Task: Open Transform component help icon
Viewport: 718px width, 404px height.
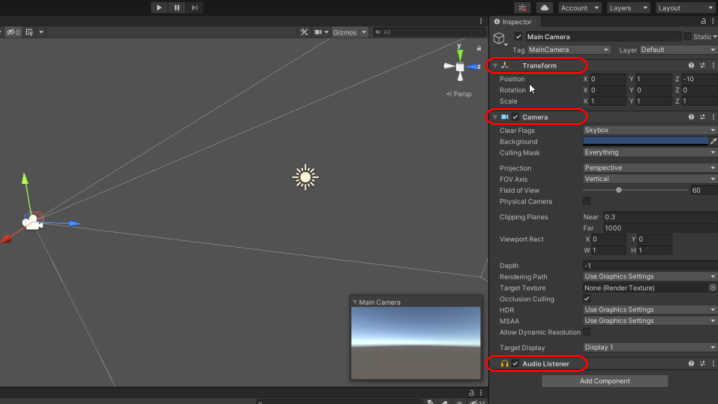Action: [x=691, y=66]
